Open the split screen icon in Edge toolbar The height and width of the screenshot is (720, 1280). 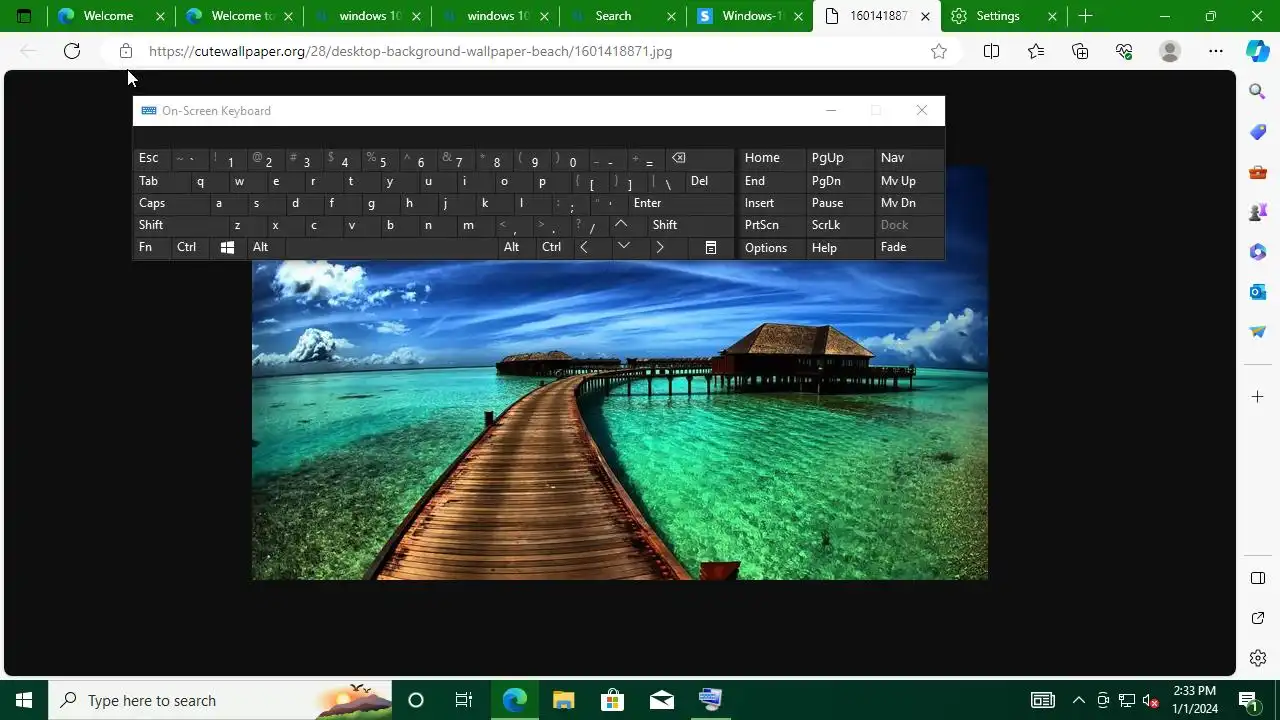pos(991,51)
